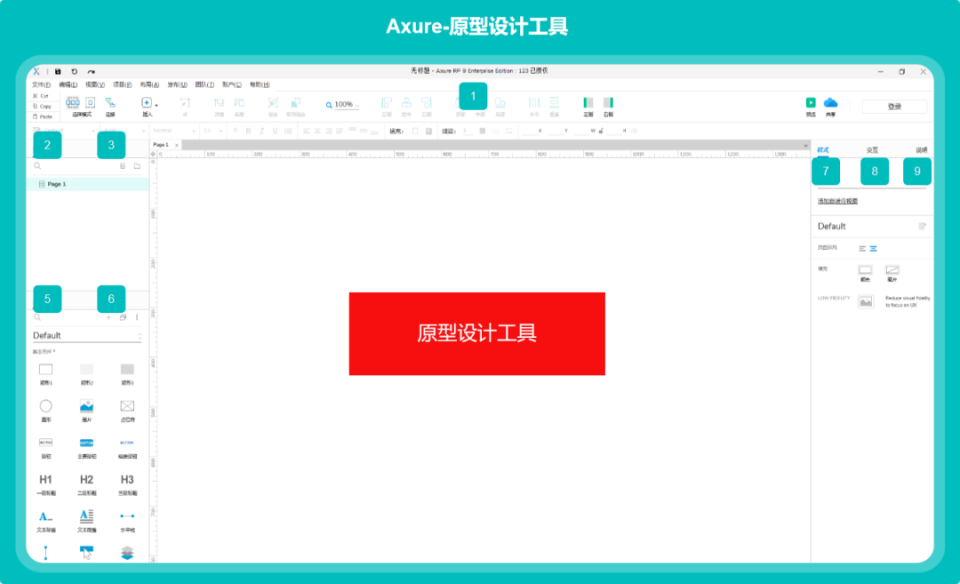Viewport: 960px width, 584px height.
Task: Toggle the lock aspect ratio icon
Action: (x=601, y=130)
